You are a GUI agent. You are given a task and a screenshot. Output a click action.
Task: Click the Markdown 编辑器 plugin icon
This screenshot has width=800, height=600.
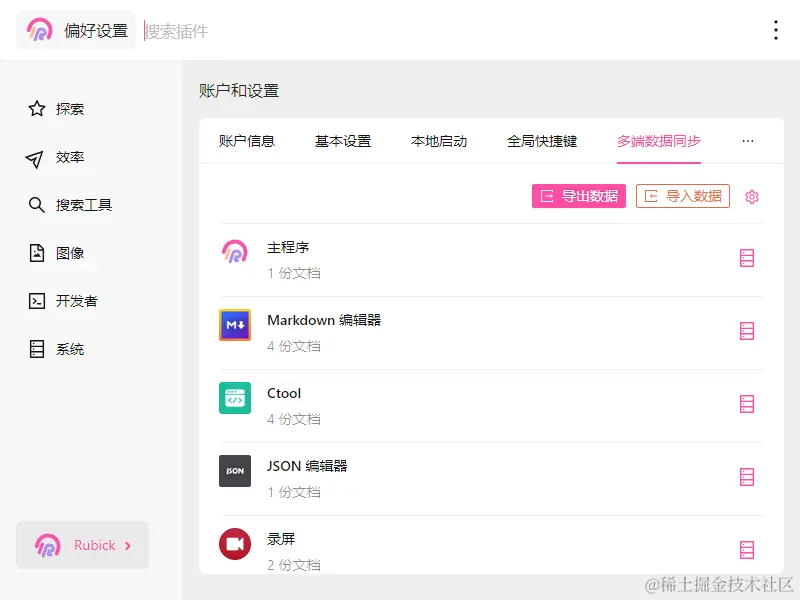(x=235, y=324)
